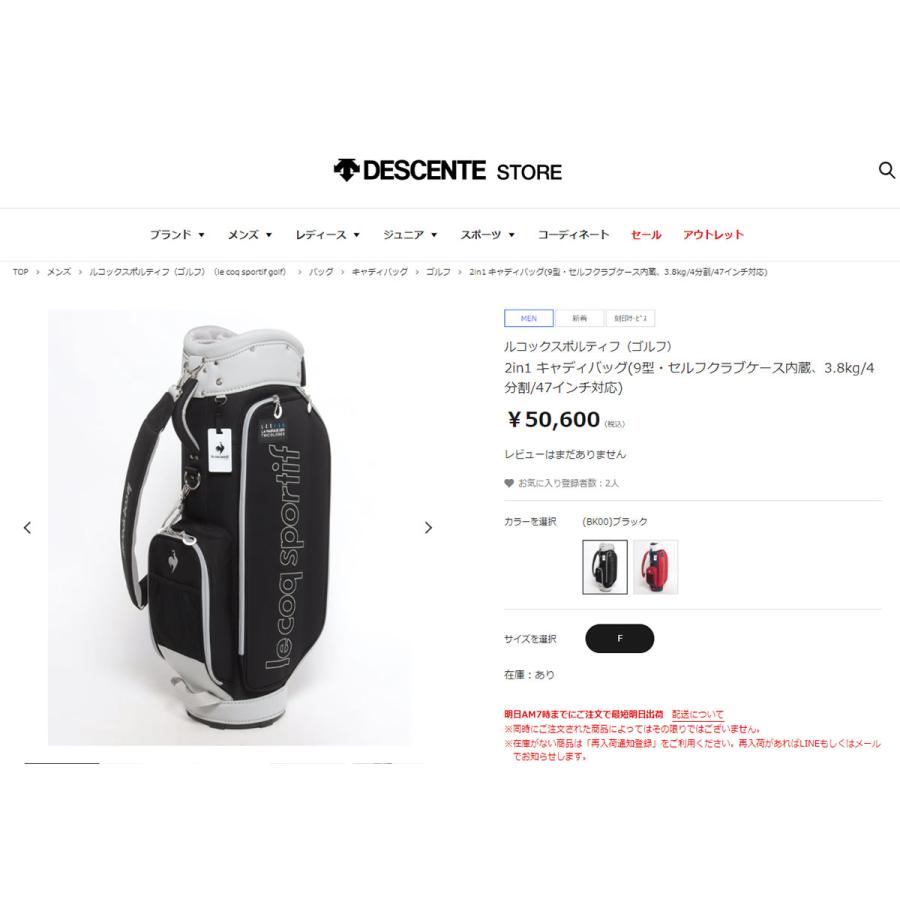Click the Descente Store logo
Viewport: 900px width, 900px height.
tap(448, 170)
